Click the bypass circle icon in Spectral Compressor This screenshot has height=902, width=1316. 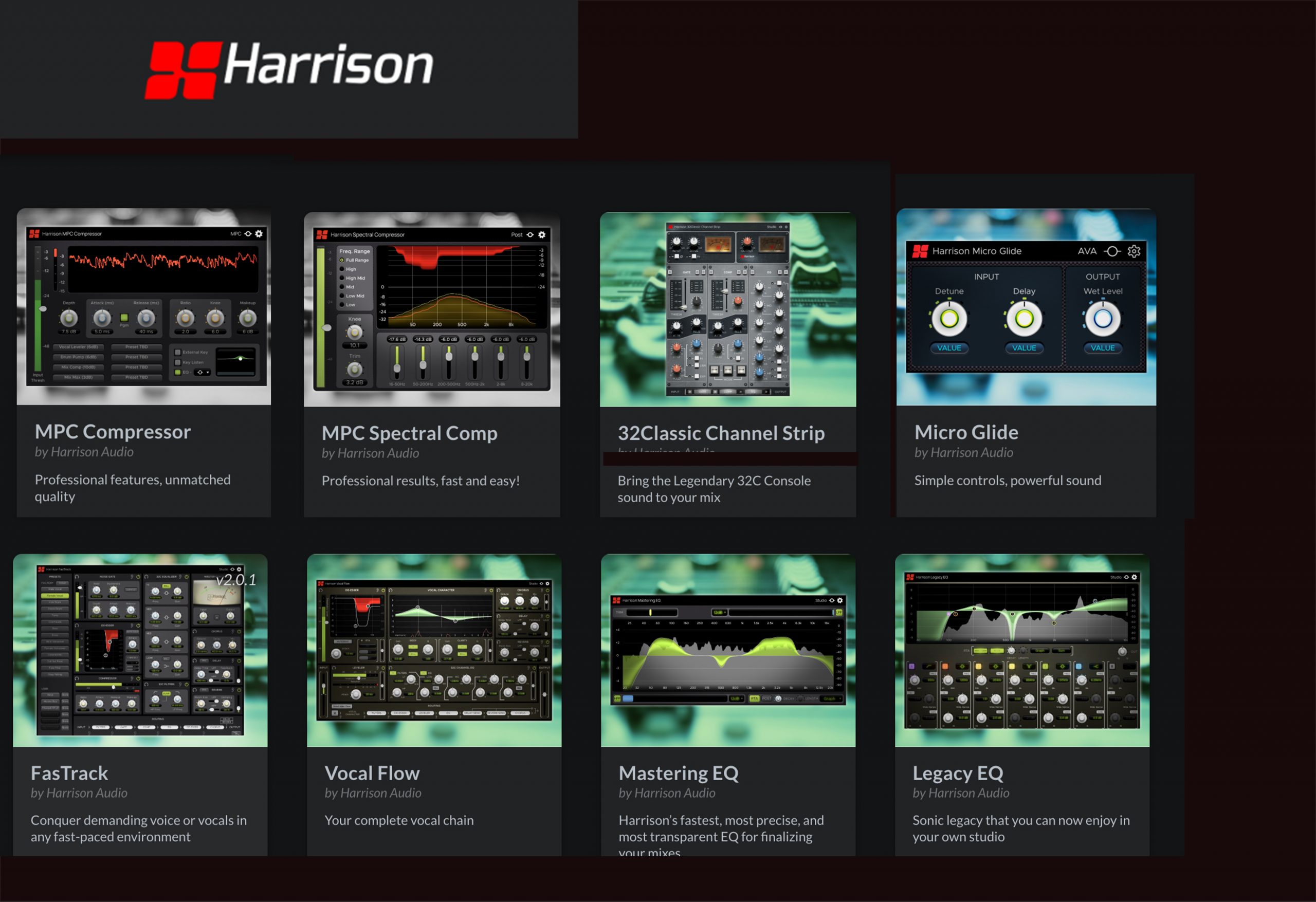530,234
